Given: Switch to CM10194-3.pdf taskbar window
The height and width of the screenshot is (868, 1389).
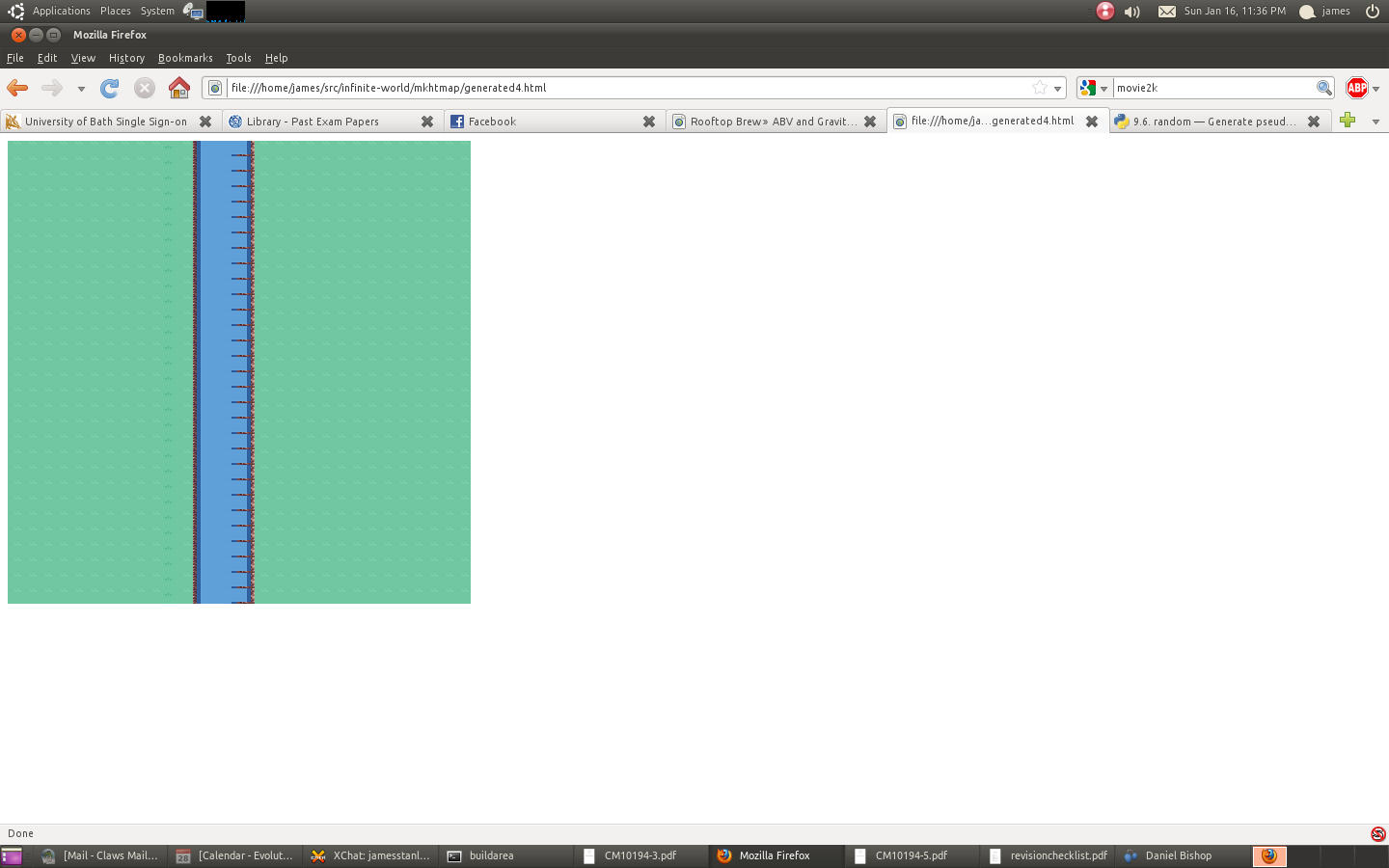Looking at the screenshot, I should (640, 855).
